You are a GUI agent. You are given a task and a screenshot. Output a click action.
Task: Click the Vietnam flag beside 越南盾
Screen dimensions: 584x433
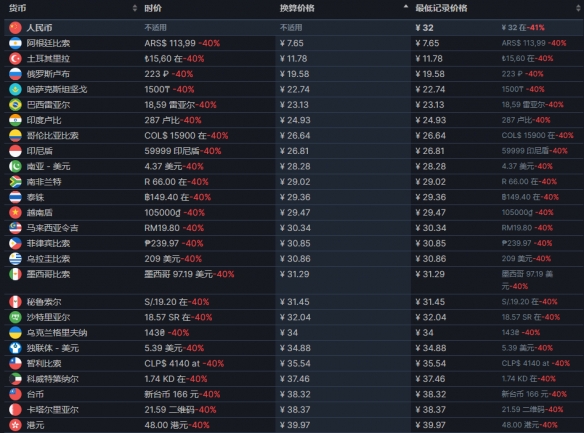[15, 212]
